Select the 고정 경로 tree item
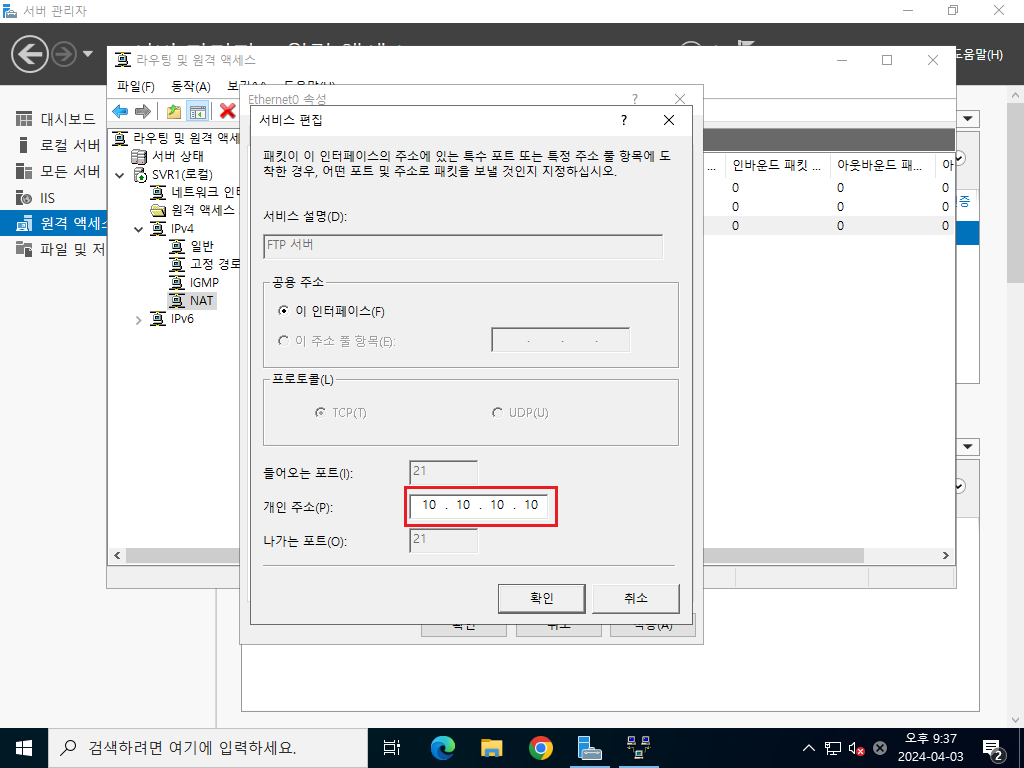1024x768 pixels. pyautogui.click(x=204, y=264)
